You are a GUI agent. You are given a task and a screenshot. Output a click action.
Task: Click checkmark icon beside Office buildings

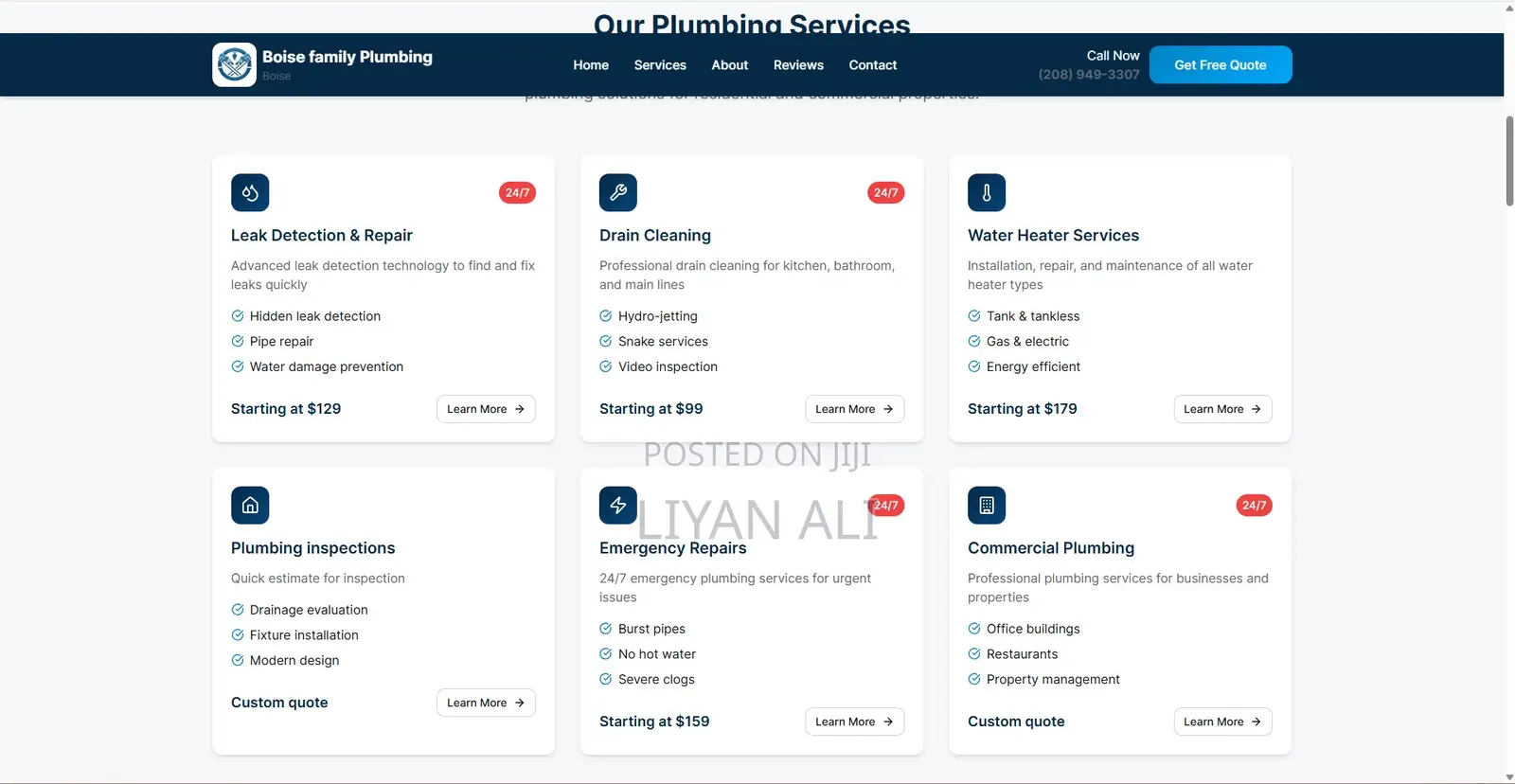(x=974, y=628)
